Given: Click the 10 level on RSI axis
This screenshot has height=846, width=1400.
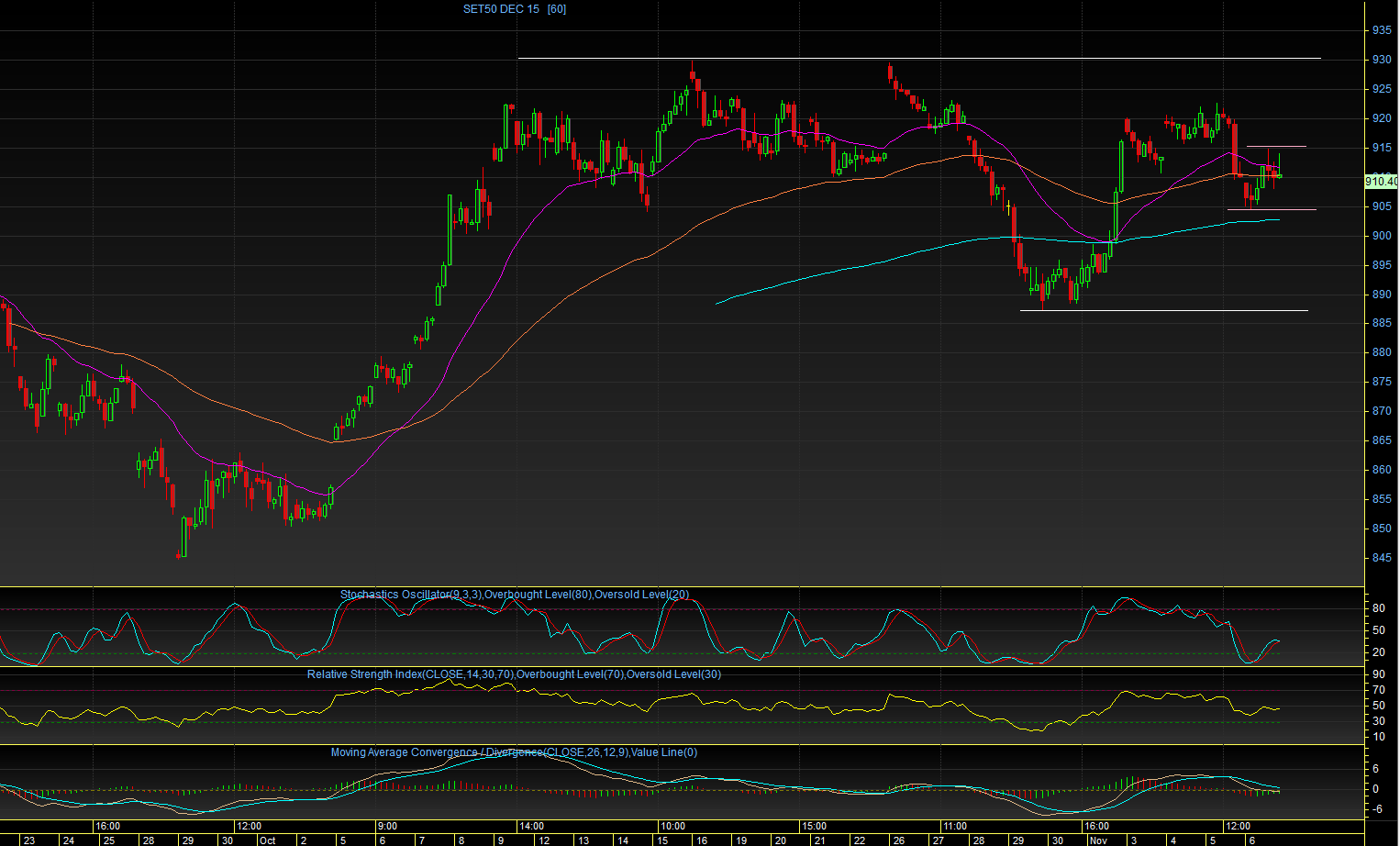Looking at the screenshot, I should coord(1378,737).
